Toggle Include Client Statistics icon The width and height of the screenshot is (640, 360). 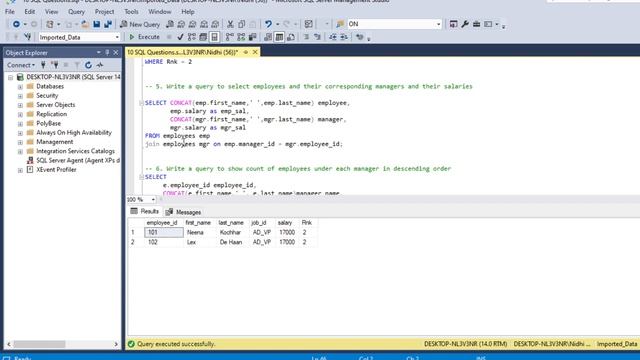253,37
